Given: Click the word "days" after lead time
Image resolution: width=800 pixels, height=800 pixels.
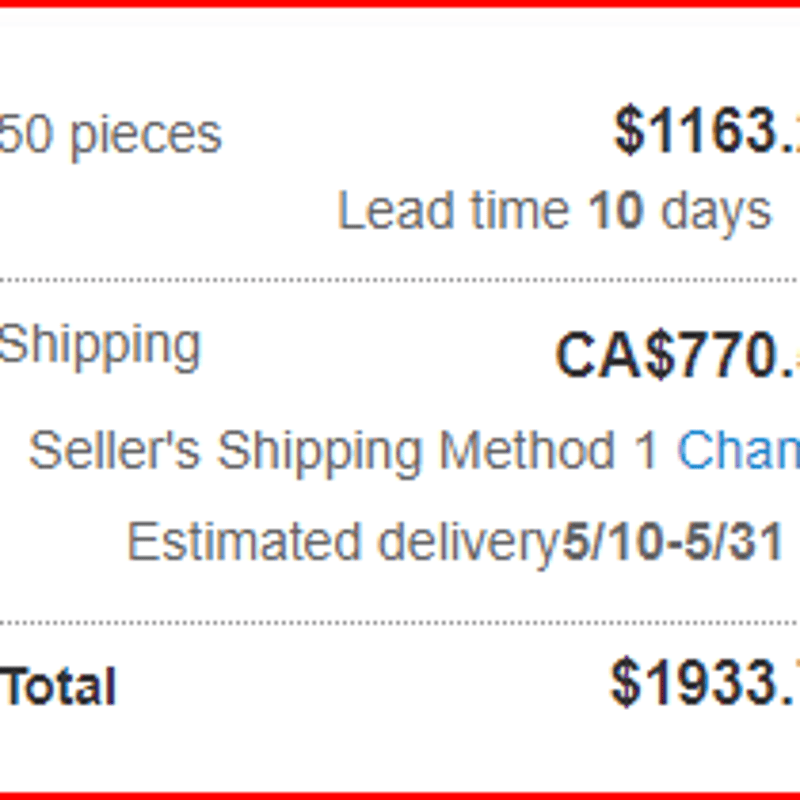Looking at the screenshot, I should point(718,212).
